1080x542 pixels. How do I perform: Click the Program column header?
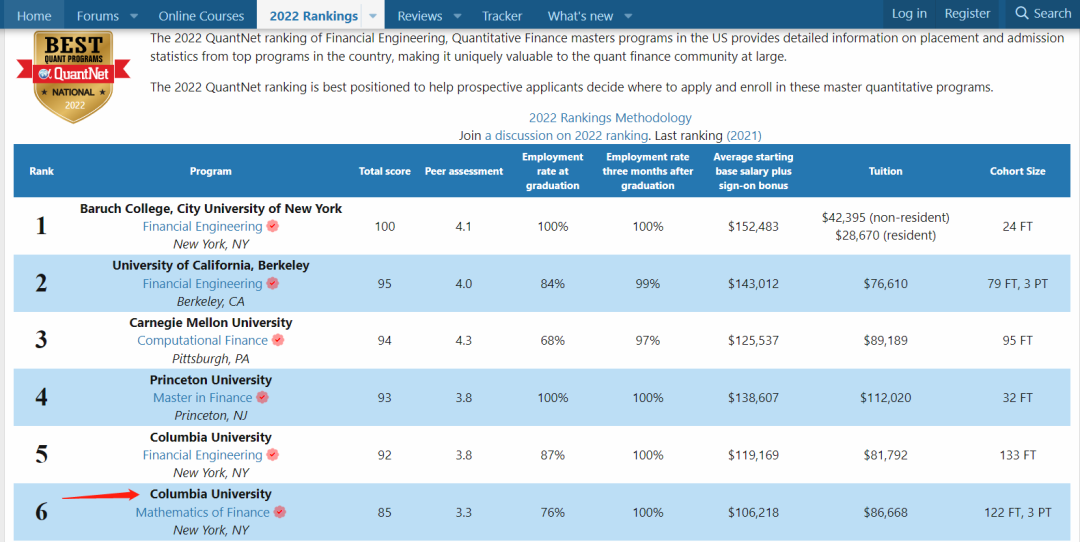211,171
